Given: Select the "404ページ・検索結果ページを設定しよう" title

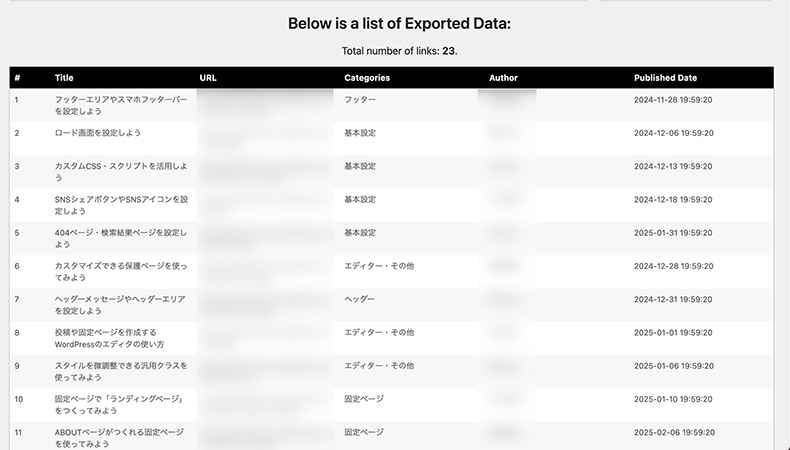Looking at the screenshot, I should coord(120,238).
